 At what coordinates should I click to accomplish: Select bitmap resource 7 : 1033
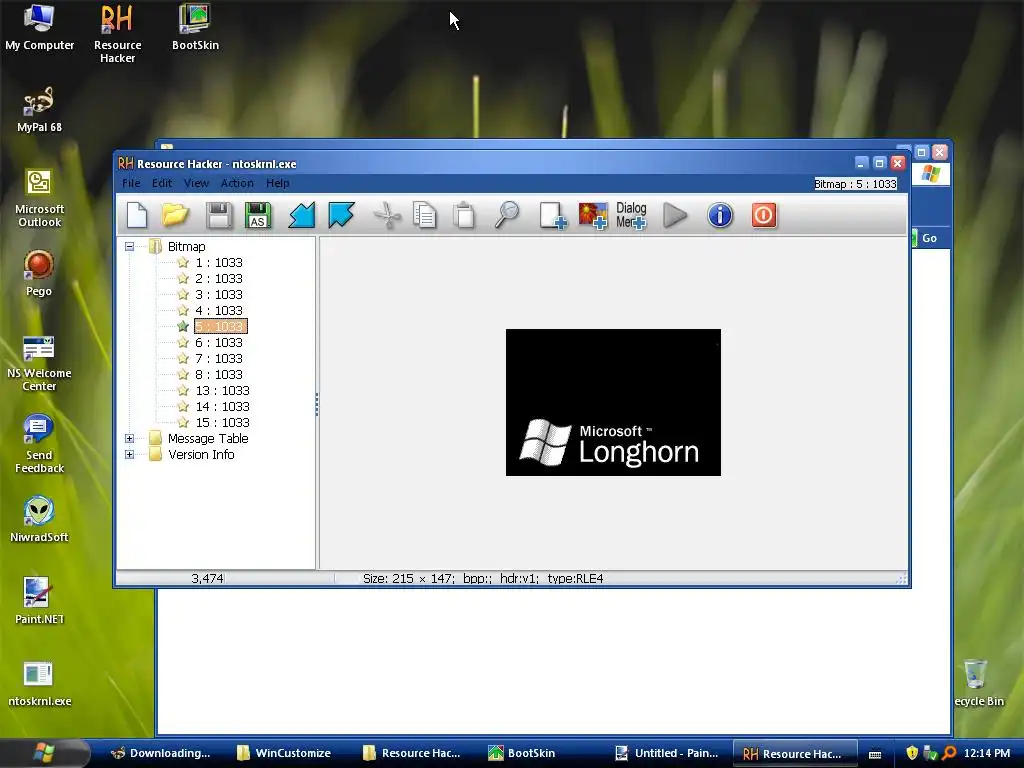click(219, 359)
